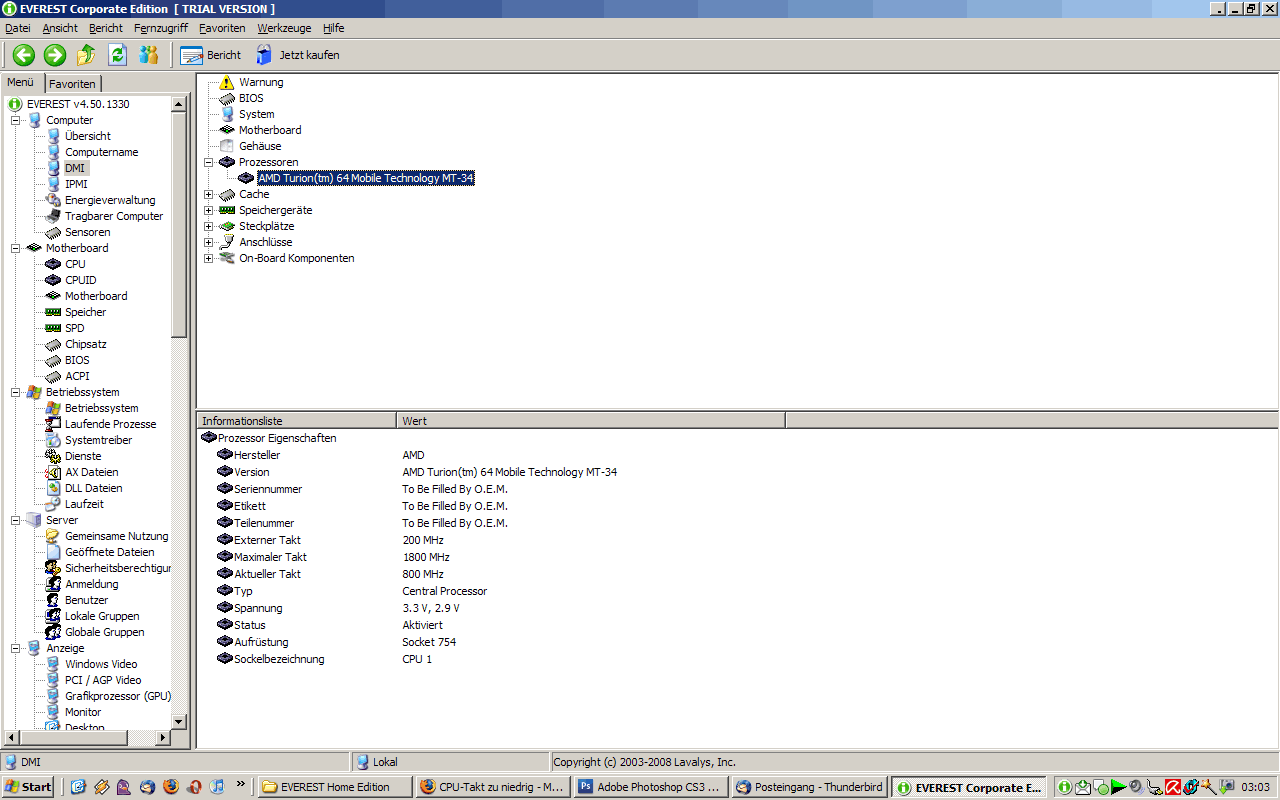Open EVEREST Home Edition taskbar folder
The image size is (1280, 800).
[336, 787]
